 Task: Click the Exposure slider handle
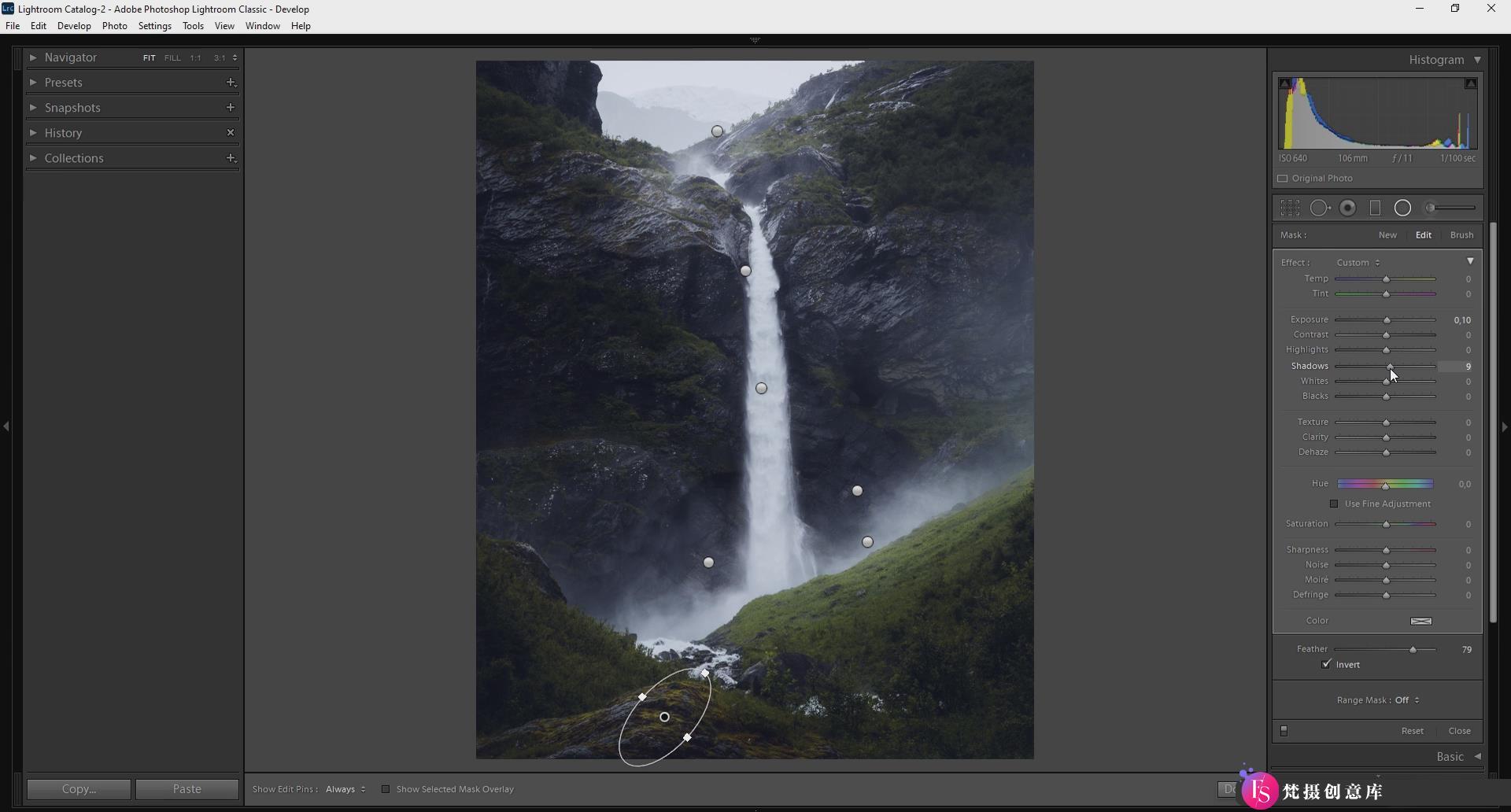[x=1387, y=320]
